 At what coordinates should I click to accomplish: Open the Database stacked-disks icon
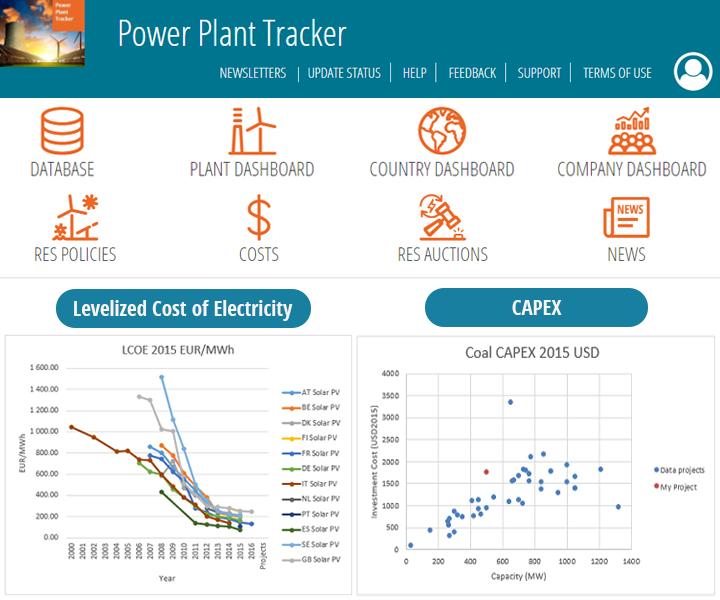pyautogui.click(x=62, y=131)
